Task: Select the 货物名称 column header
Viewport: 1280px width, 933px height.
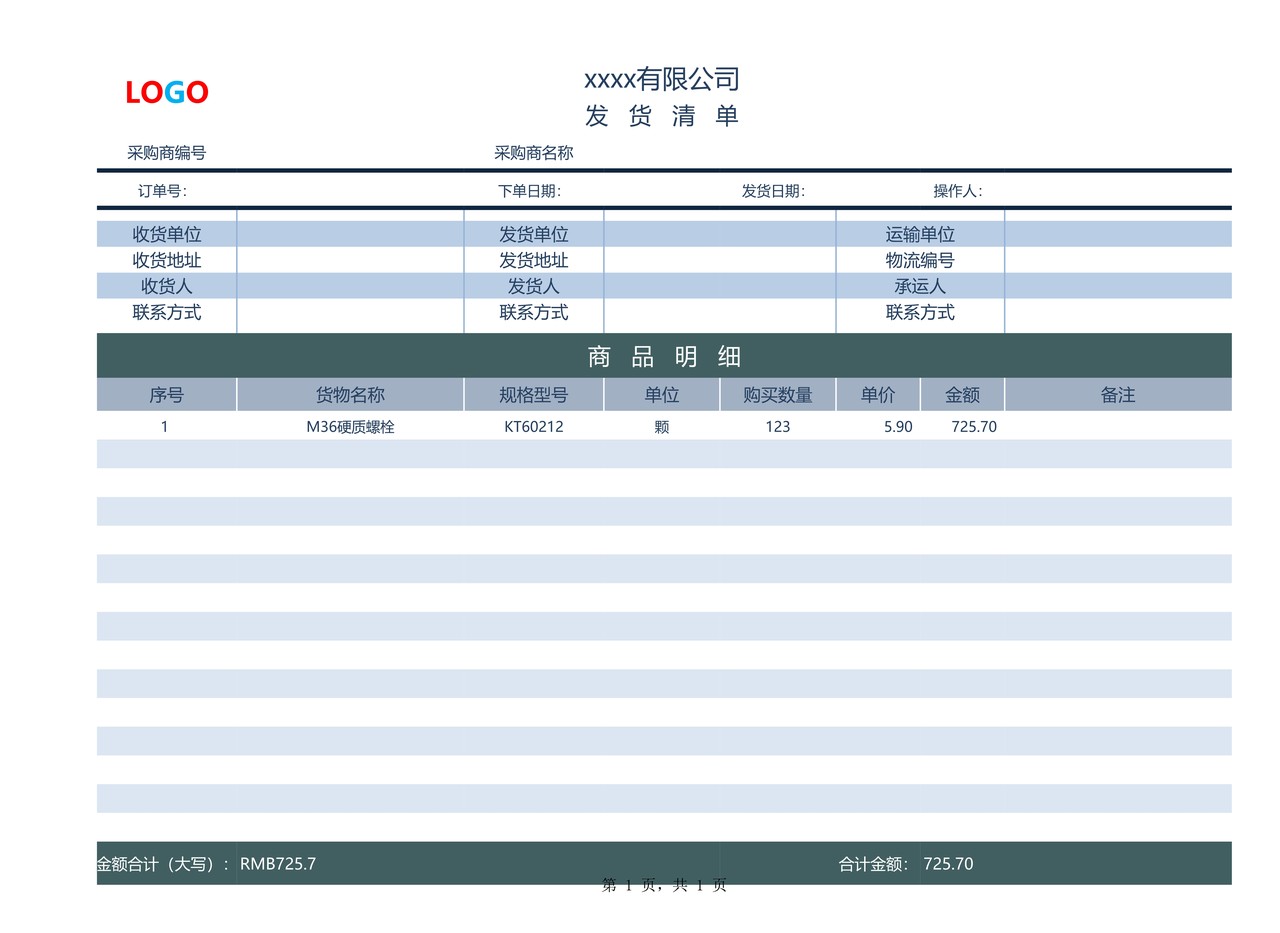Action: [x=349, y=394]
